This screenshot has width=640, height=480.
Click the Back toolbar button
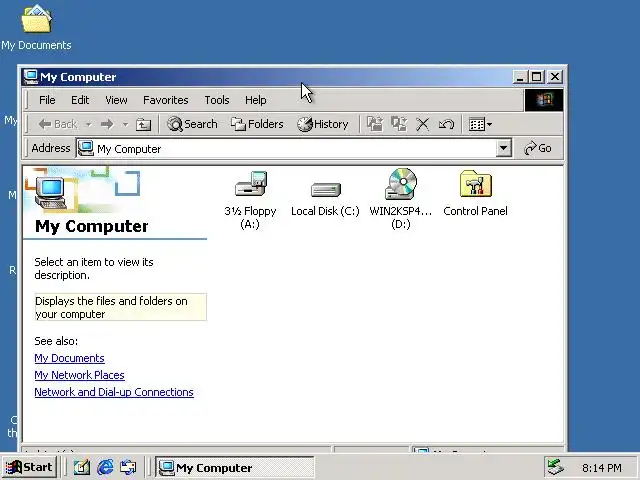tap(58, 124)
